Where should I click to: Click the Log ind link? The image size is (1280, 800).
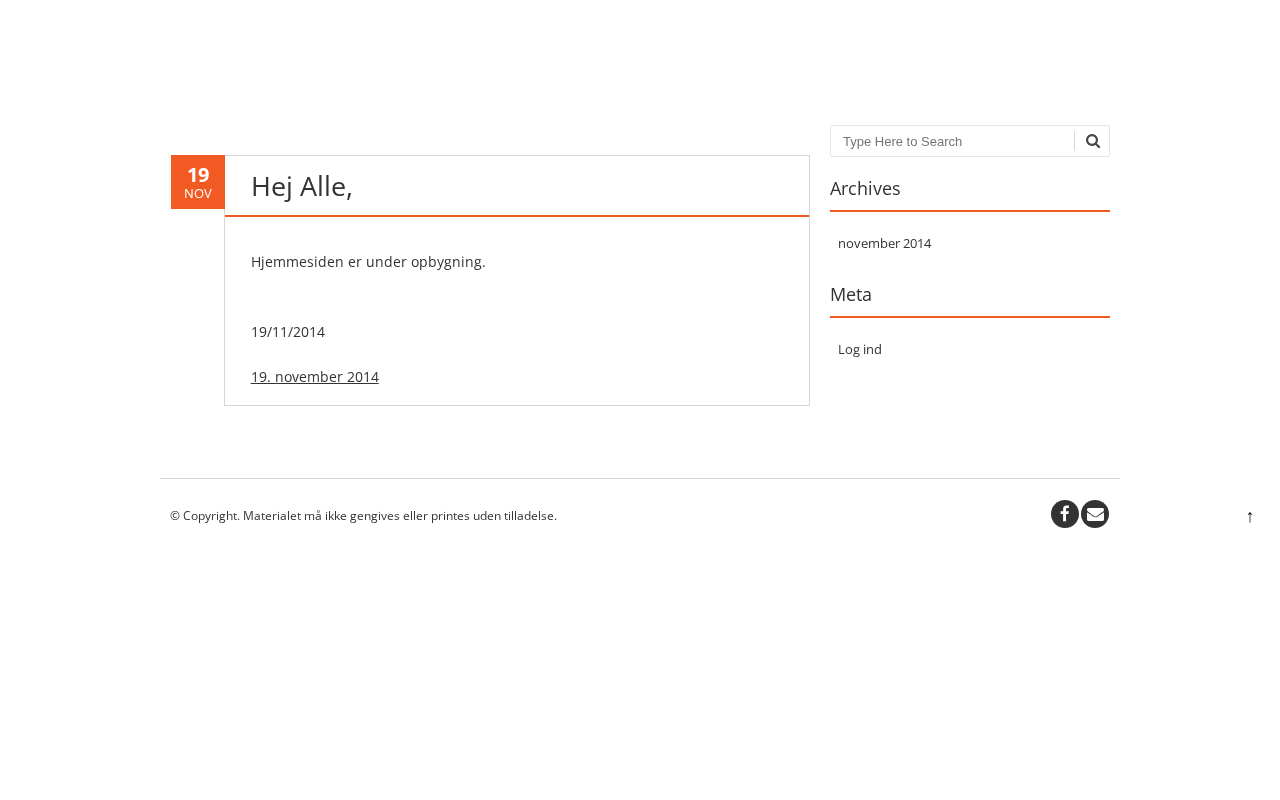pyautogui.click(x=860, y=349)
